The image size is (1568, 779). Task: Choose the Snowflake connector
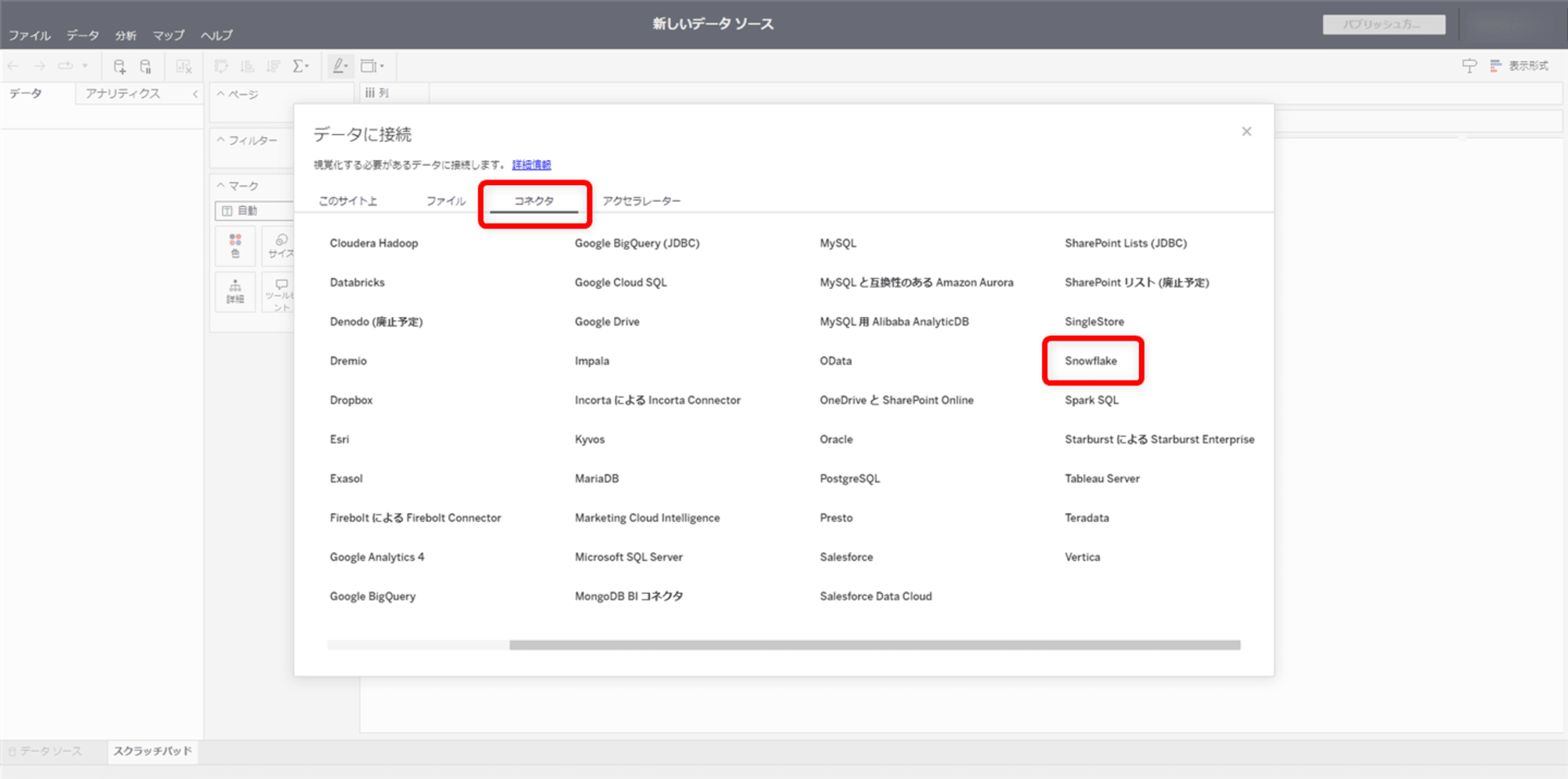[1091, 361]
